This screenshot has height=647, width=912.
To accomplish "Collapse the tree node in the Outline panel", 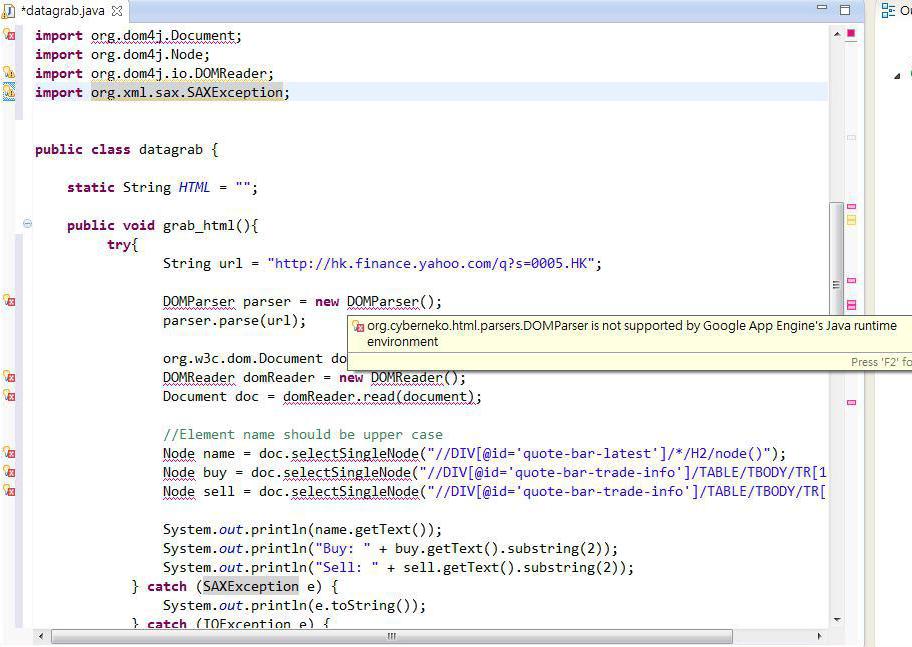I will coord(897,76).
